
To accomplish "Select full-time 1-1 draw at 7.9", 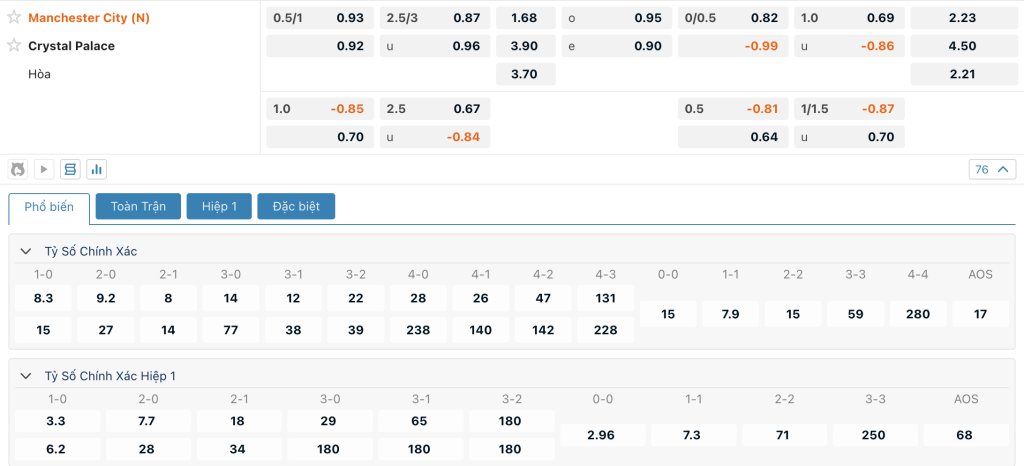I will pos(730,314).
